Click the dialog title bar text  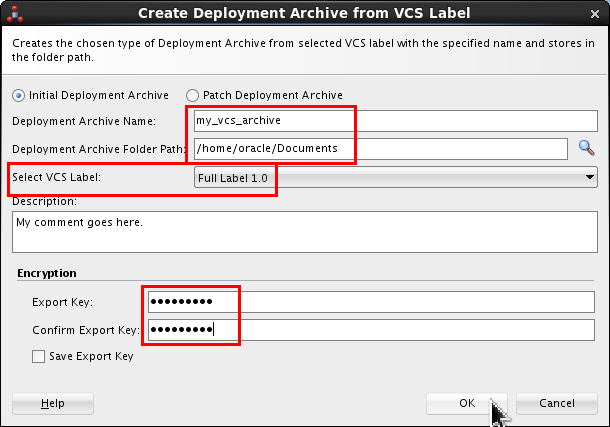pyautogui.click(x=304, y=13)
